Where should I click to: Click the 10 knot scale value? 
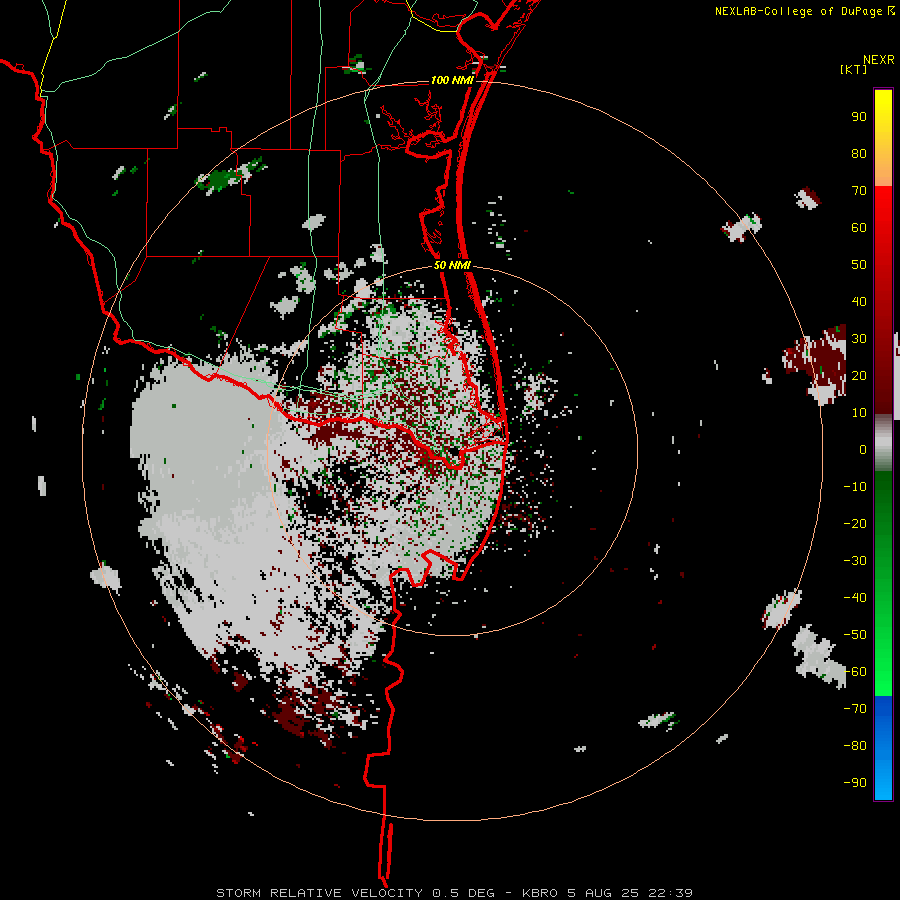(x=859, y=413)
